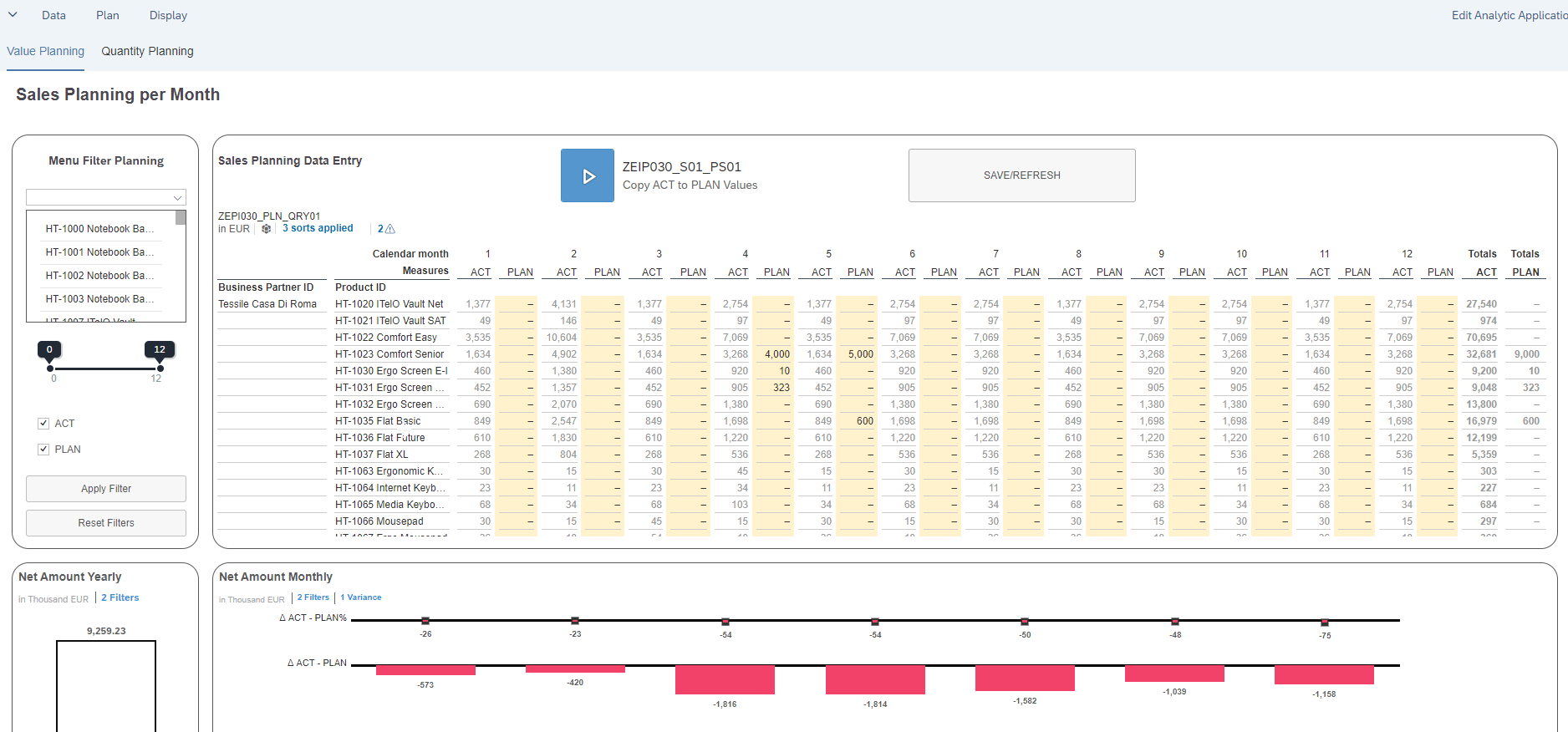Click the table settings icon beside 'in EUR'
The image size is (1568, 732).
tap(266, 229)
